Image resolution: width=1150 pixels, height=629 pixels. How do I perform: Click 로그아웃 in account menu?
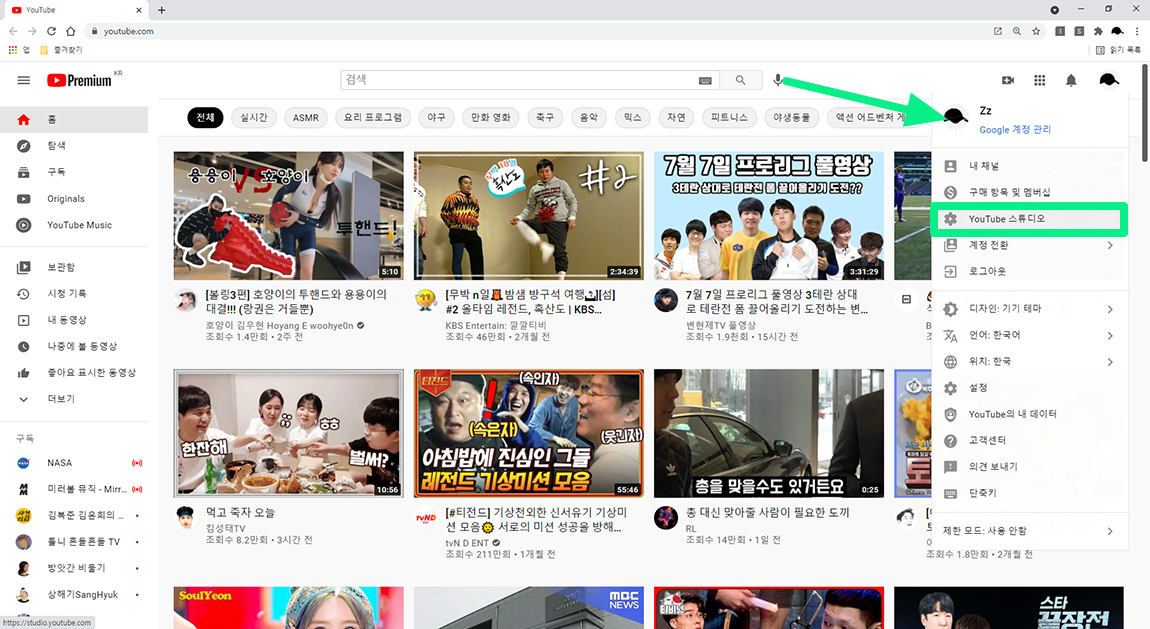tap(1030, 271)
